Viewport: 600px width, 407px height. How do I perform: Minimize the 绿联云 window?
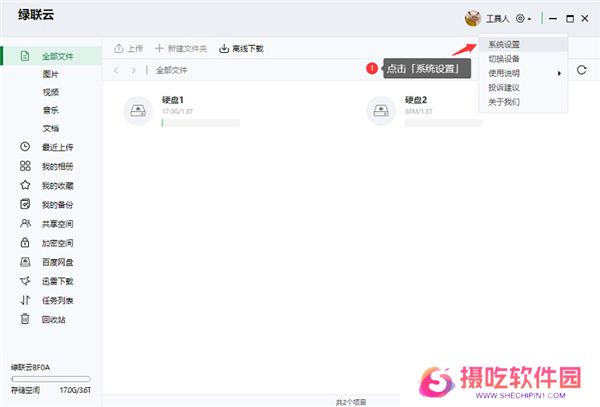pos(553,18)
